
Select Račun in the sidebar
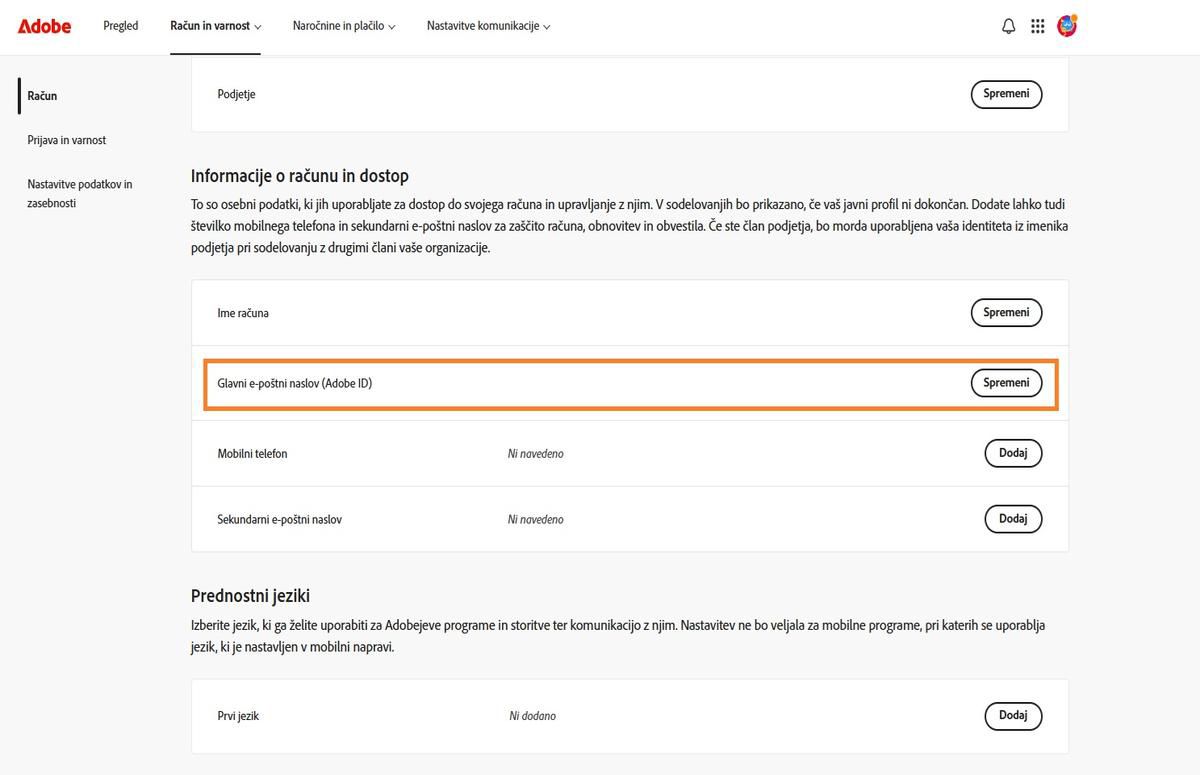[x=42, y=95]
